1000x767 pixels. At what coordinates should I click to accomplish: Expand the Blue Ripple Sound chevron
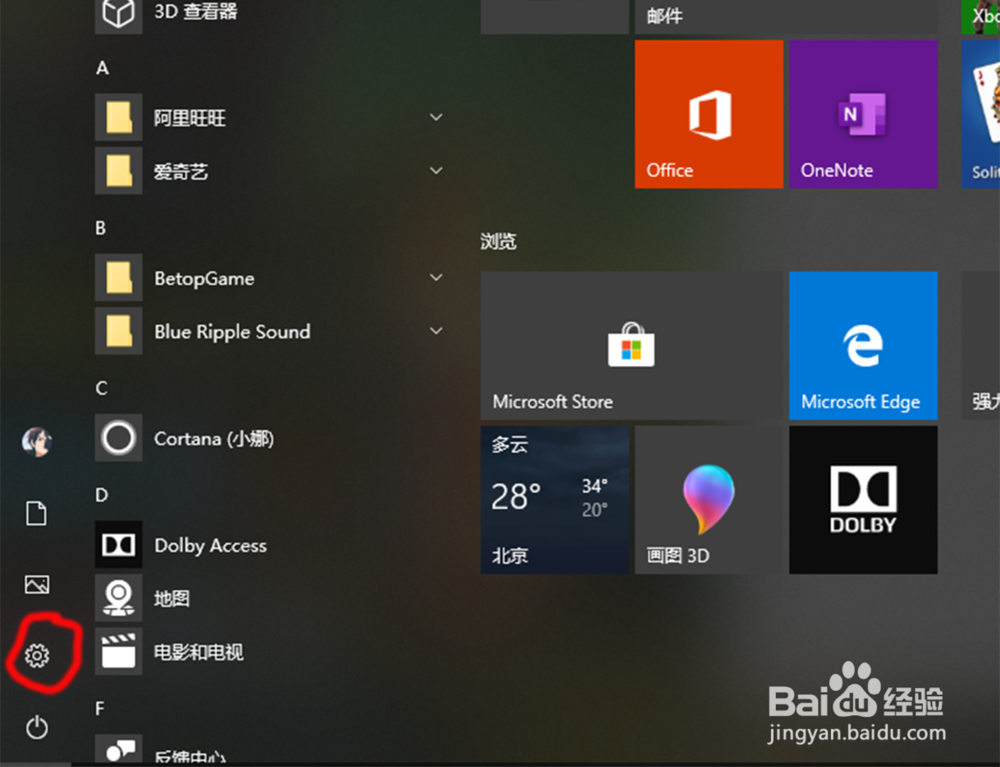(x=436, y=331)
